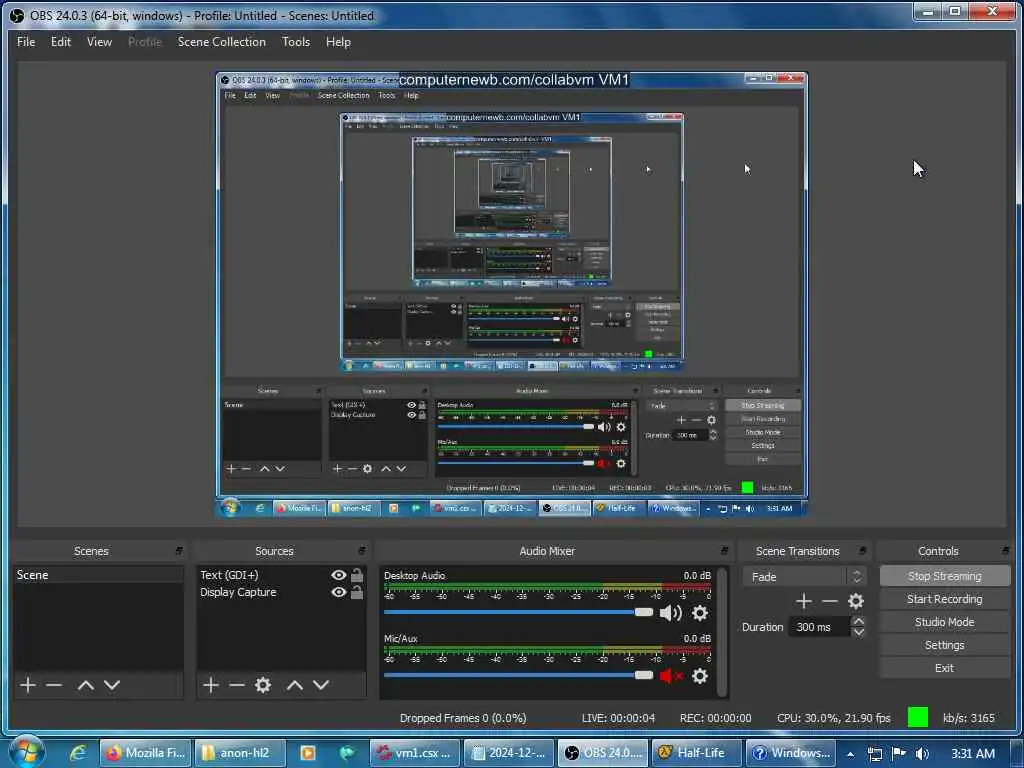The height and width of the screenshot is (768, 1024).
Task: Toggle lock on Text (GDI+) source
Action: pyautogui.click(x=357, y=575)
